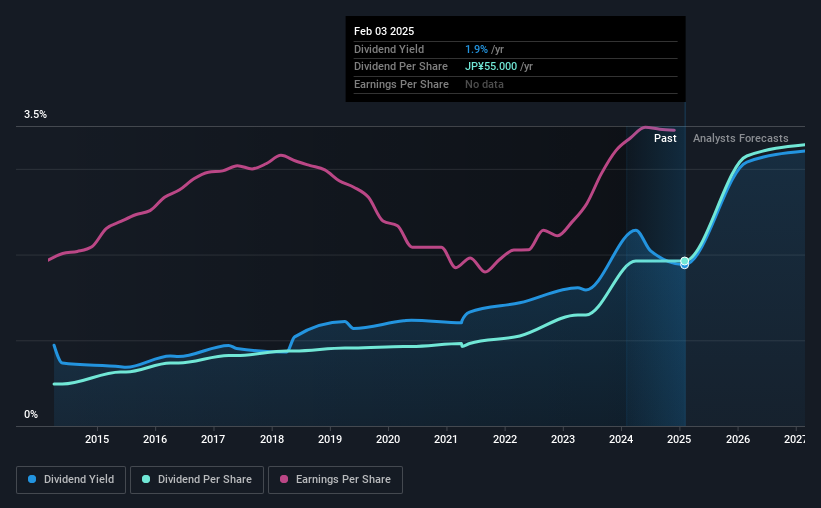821x508 pixels.
Task: Click the teal Dividend Per Share legend dot
Action: coord(146,479)
